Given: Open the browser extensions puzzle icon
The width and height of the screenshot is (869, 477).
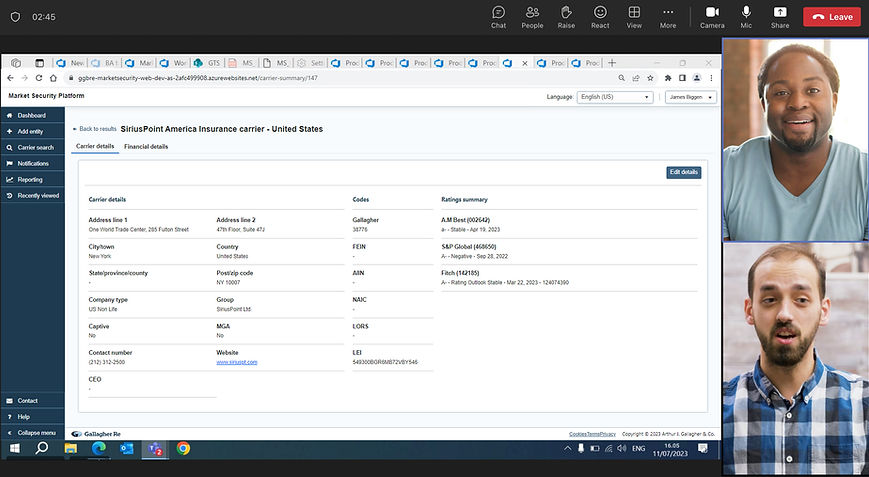Looking at the screenshot, I should [x=668, y=78].
